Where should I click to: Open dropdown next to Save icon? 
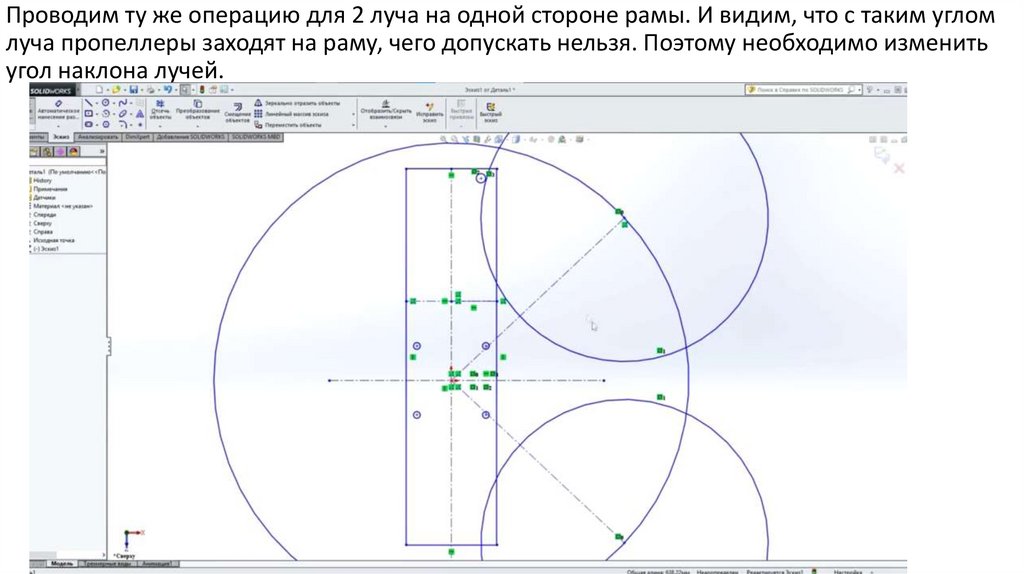pos(142,89)
